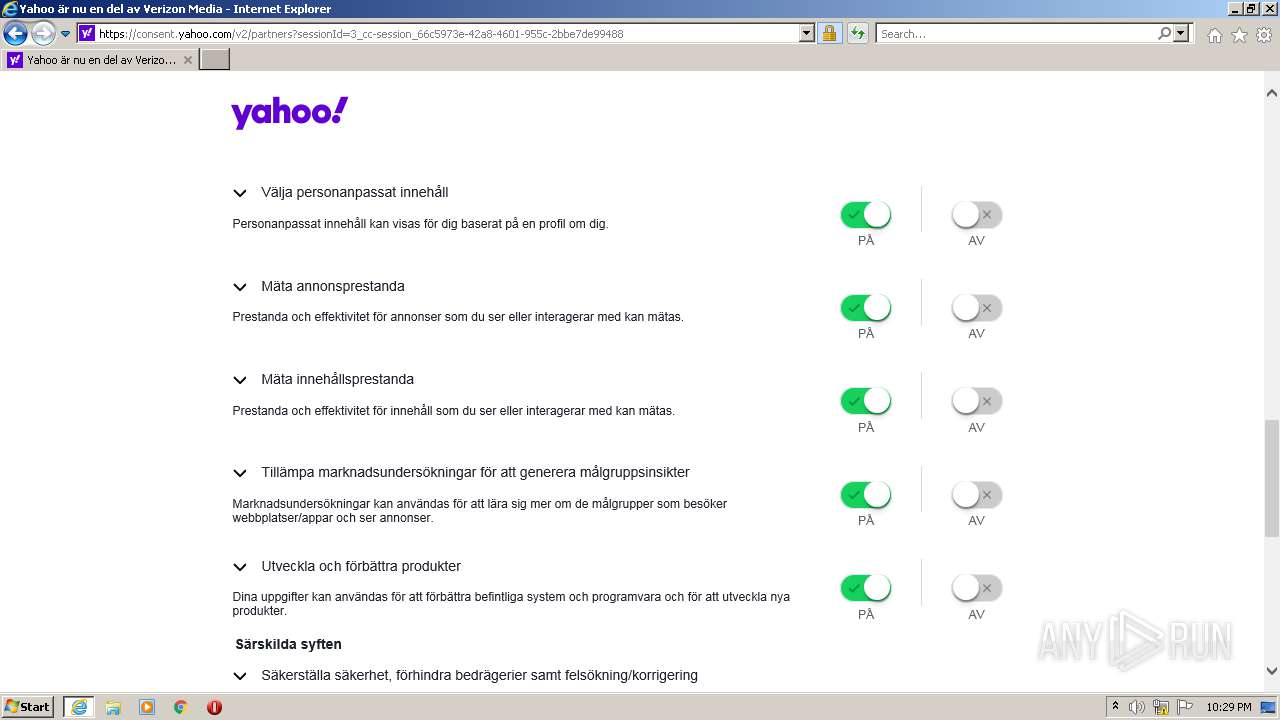
Task: Open the recent pages dropdown arrow
Action: tap(66, 34)
